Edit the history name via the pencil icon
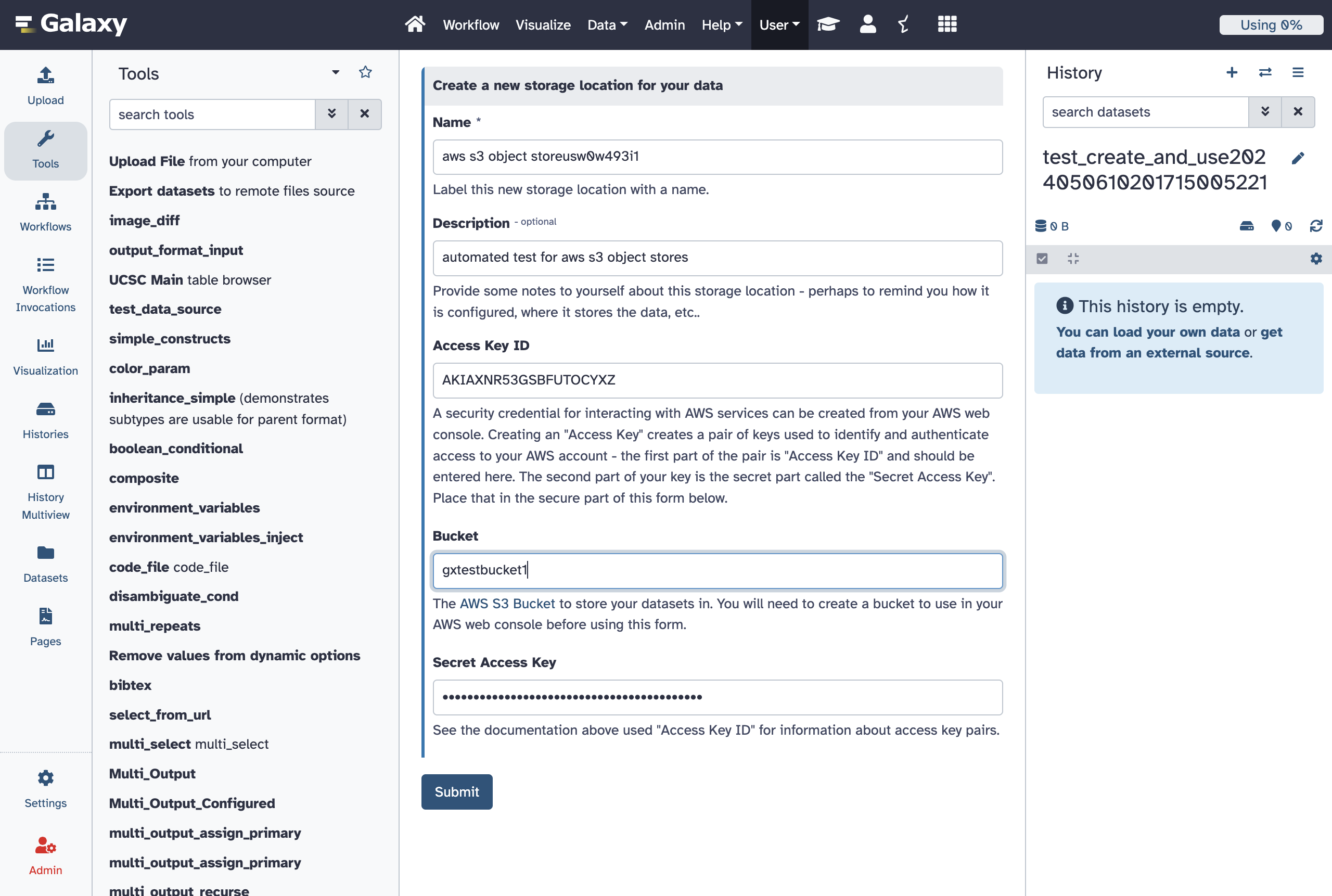The height and width of the screenshot is (896, 1332). point(1298,158)
